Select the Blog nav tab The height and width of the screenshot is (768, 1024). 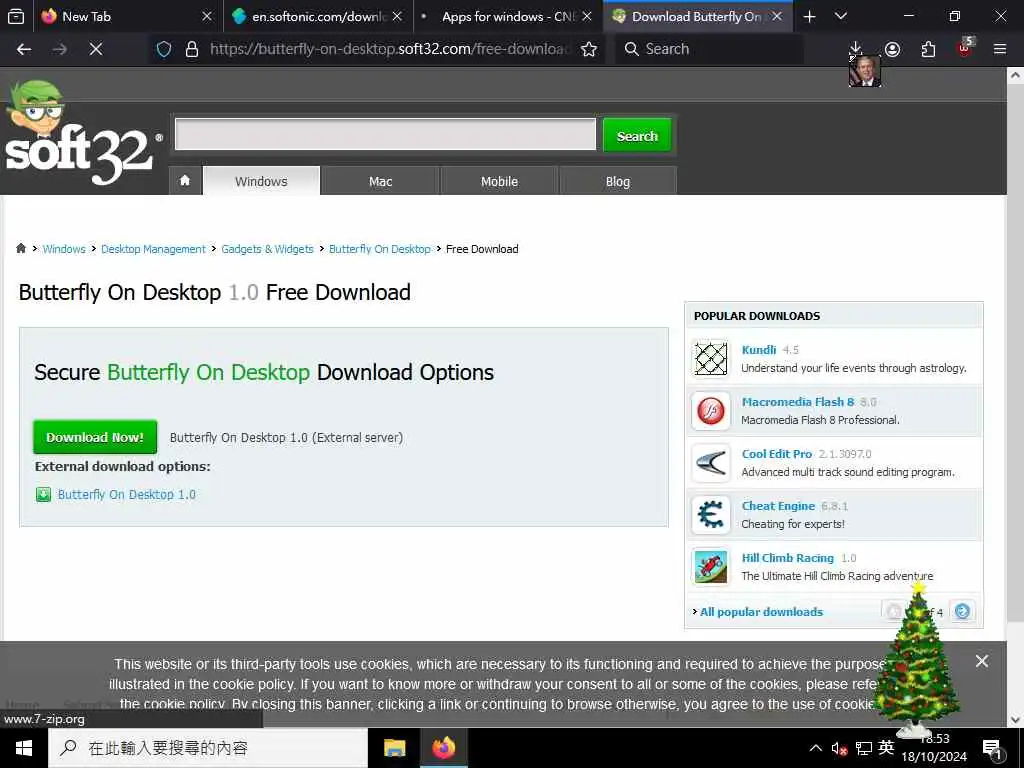tap(618, 181)
